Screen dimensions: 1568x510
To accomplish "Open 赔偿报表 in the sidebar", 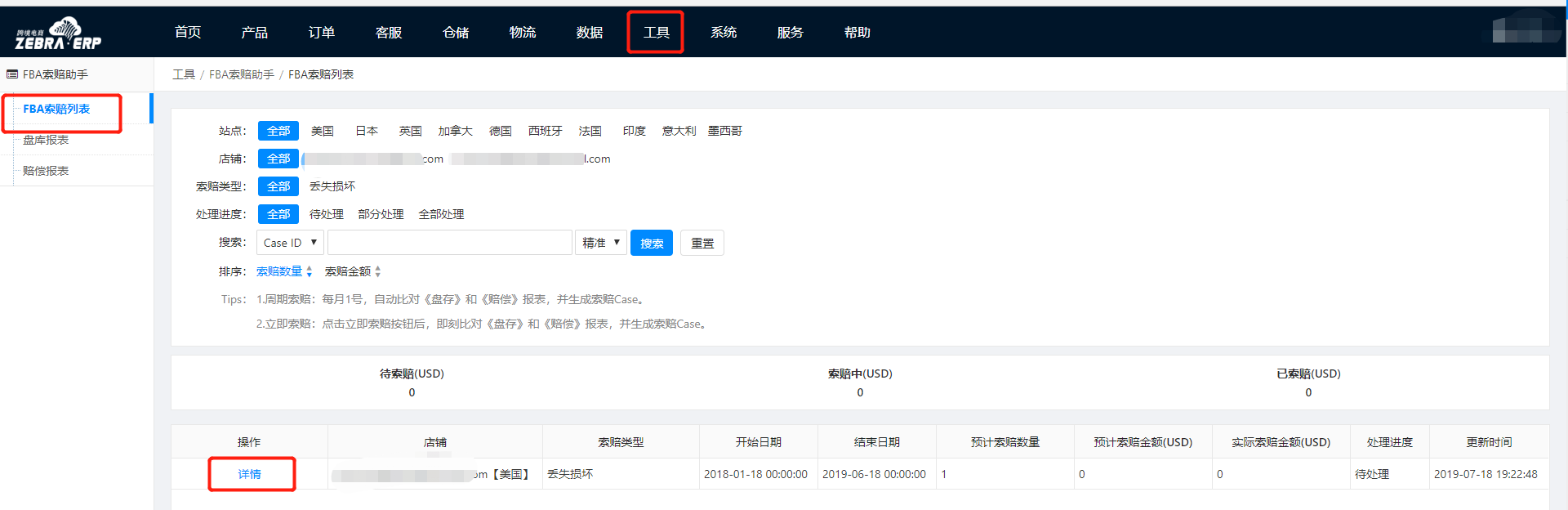I will pos(46,171).
